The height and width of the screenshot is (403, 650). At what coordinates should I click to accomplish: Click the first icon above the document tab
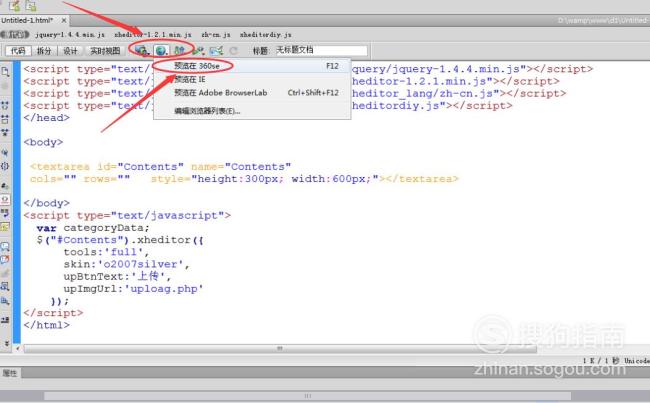coord(15,5)
